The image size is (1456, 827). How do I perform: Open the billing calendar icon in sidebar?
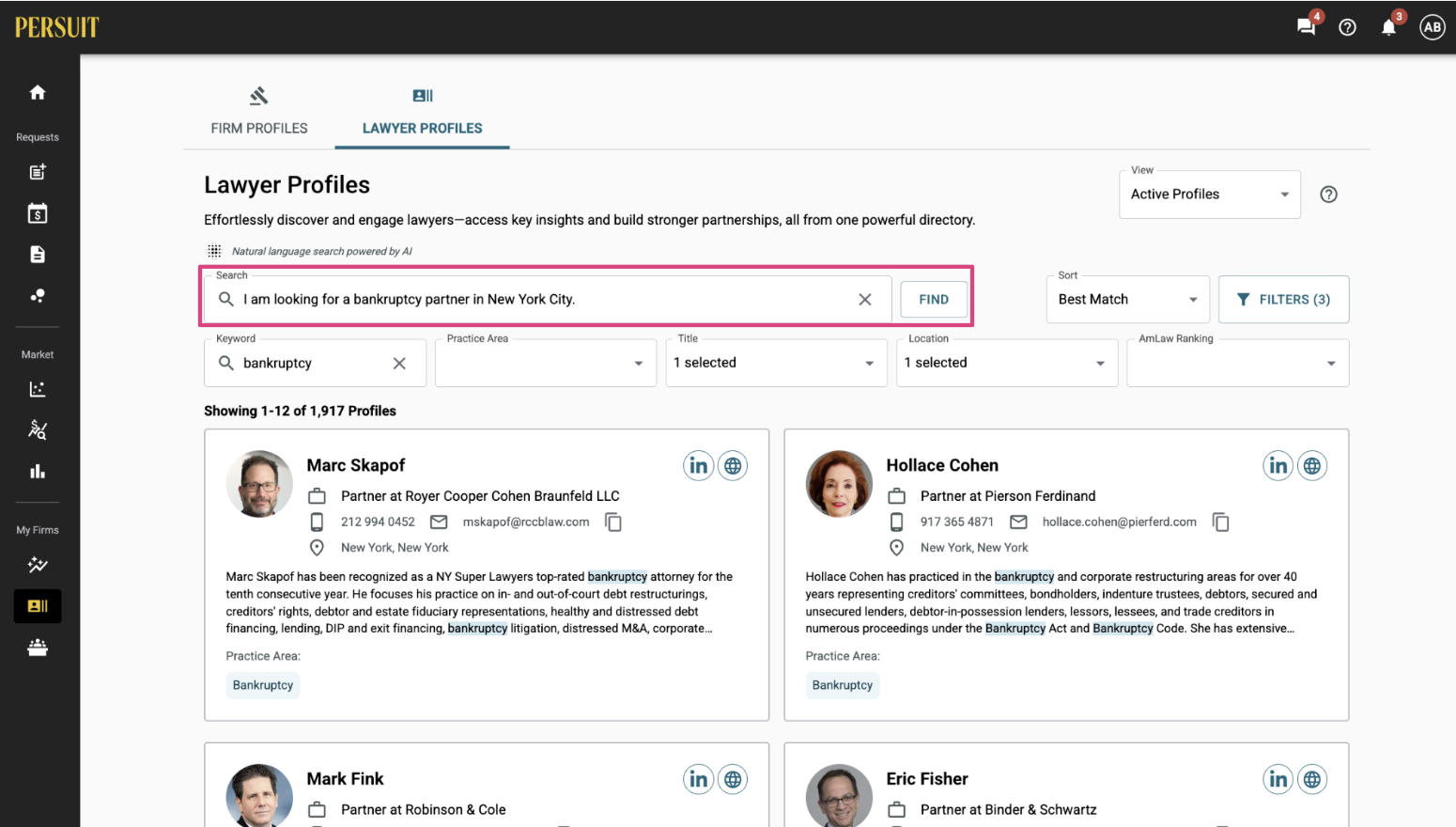(x=38, y=213)
